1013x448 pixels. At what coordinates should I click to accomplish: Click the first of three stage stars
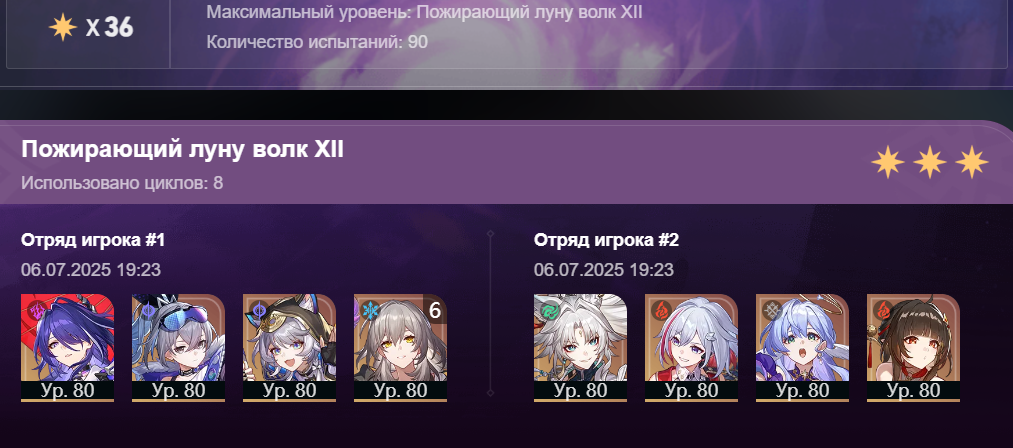[x=888, y=162]
